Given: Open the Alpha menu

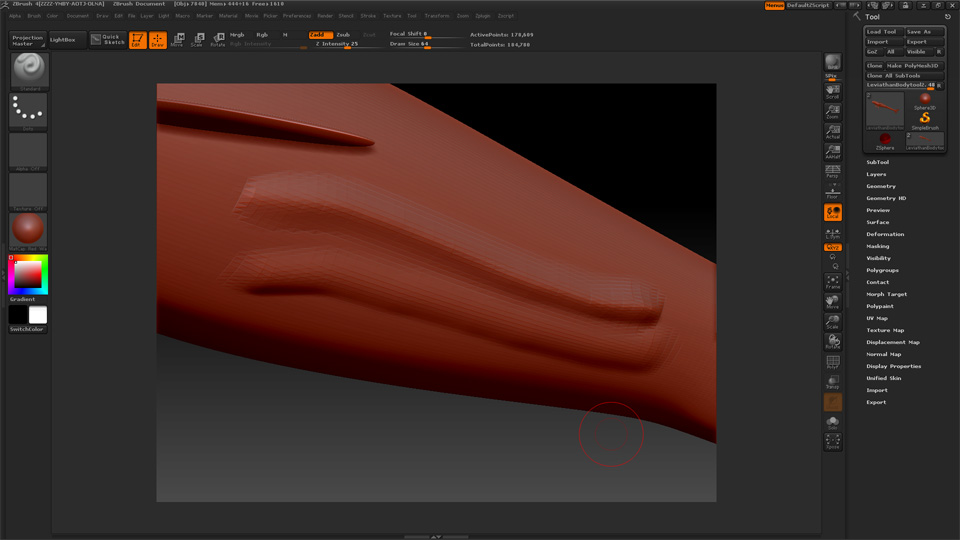Looking at the screenshot, I should pos(15,16).
